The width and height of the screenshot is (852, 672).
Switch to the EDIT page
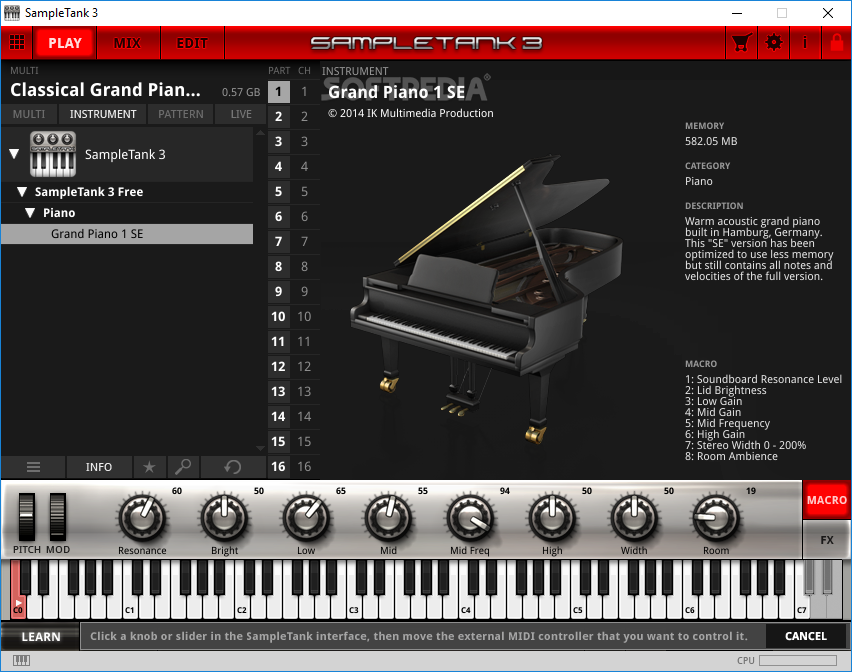pyautogui.click(x=192, y=43)
